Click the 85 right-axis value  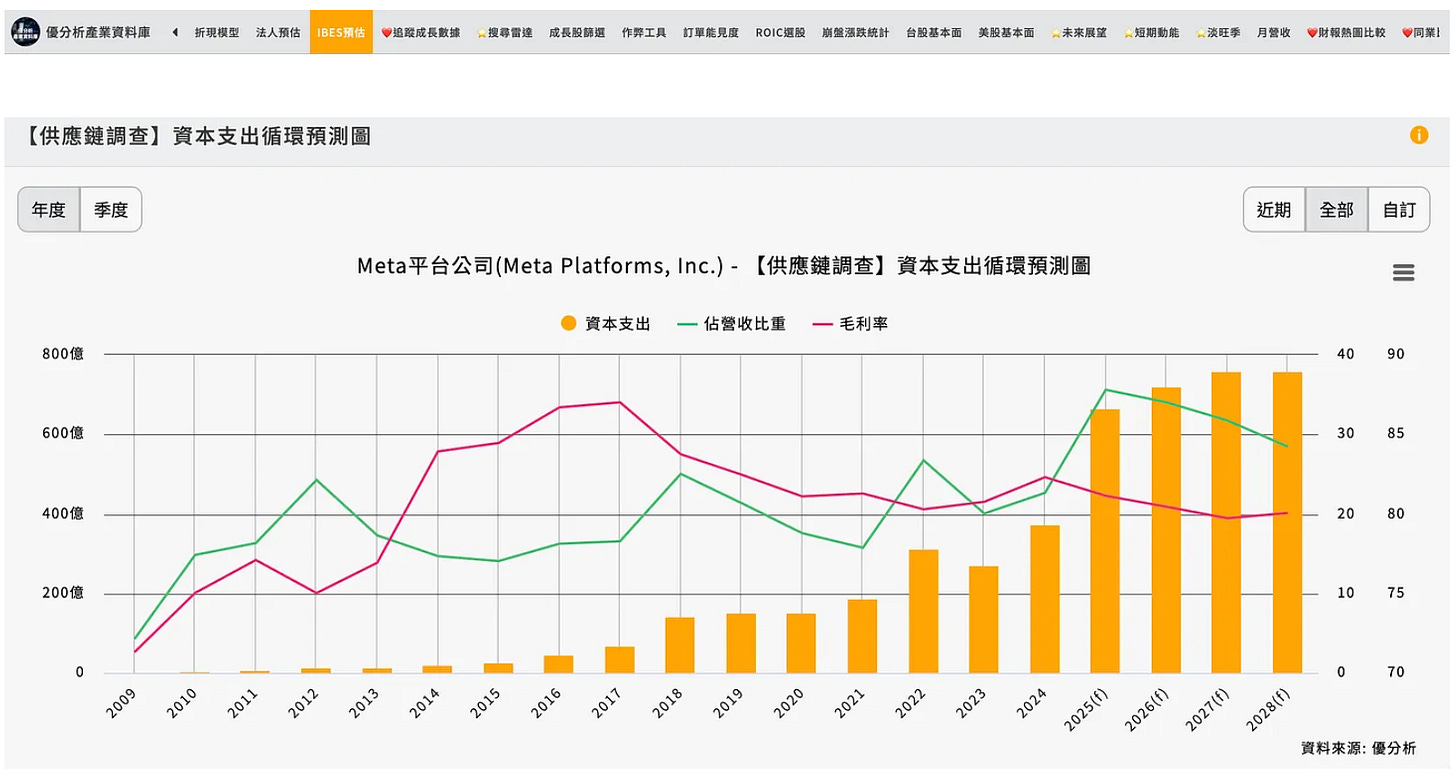point(1396,434)
